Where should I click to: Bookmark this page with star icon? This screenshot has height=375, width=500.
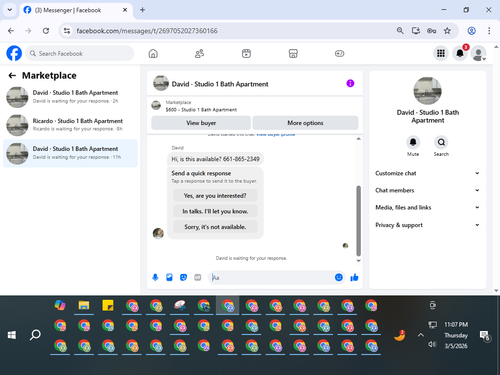[x=447, y=31]
